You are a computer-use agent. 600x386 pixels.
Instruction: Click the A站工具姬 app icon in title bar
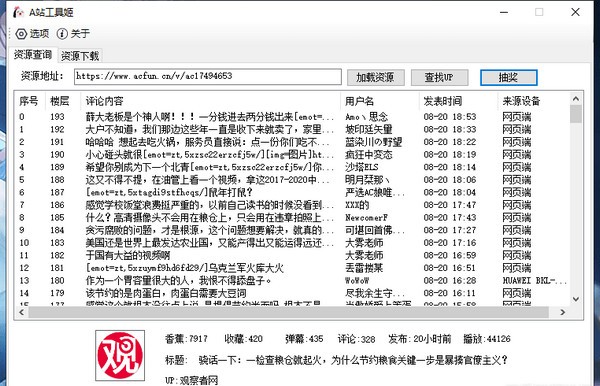click(x=18, y=12)
